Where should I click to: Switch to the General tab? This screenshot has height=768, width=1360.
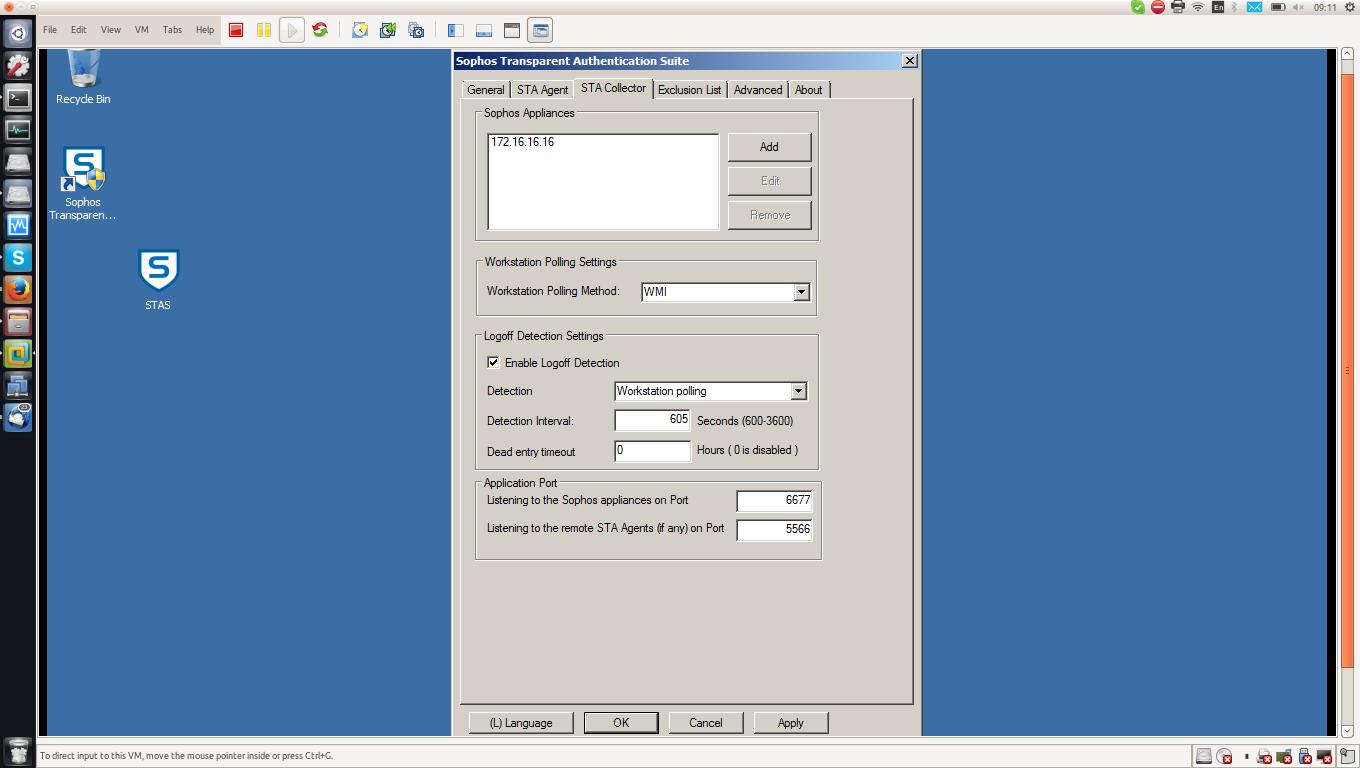coord(486,90)
